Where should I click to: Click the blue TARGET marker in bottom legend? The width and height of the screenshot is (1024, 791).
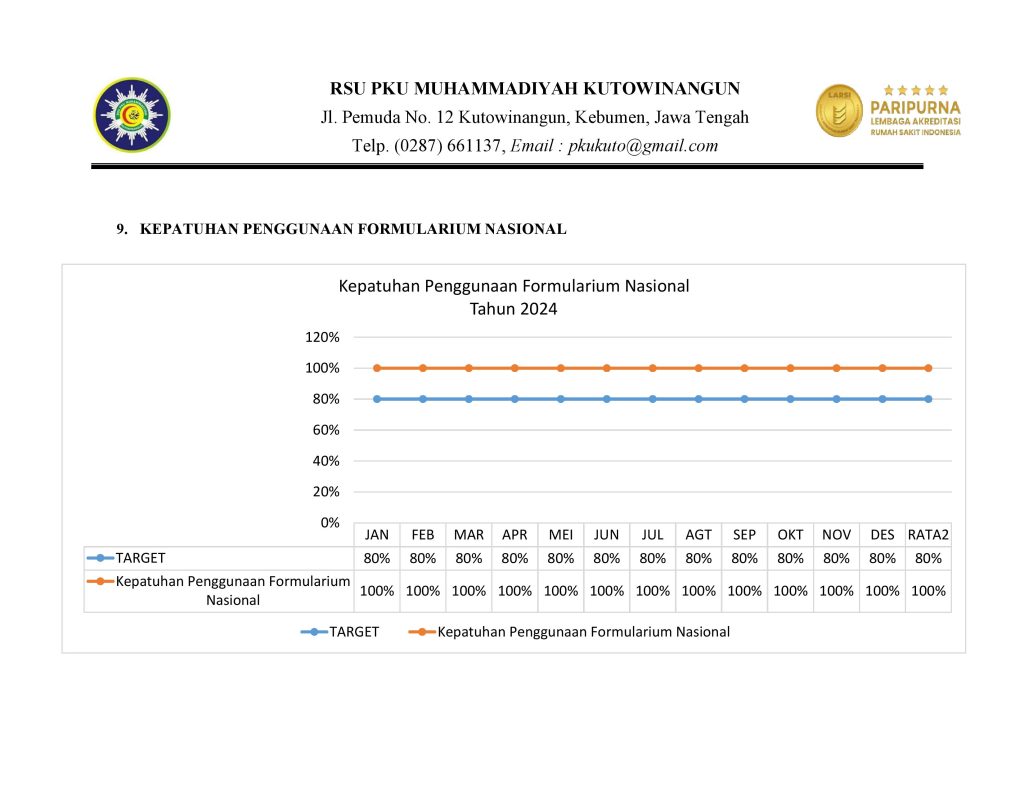pyautogui.click(x=315, y=632)
